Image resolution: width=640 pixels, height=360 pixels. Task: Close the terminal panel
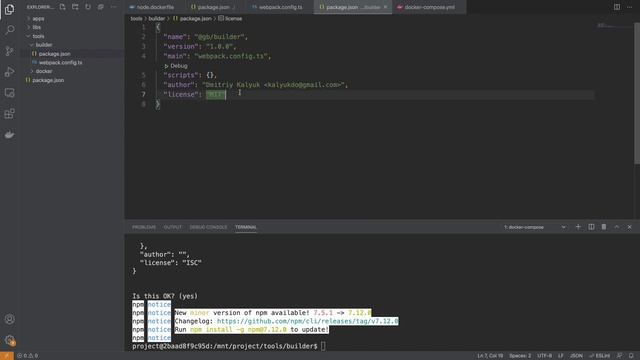pyautogui.click(x=629, y=227)
